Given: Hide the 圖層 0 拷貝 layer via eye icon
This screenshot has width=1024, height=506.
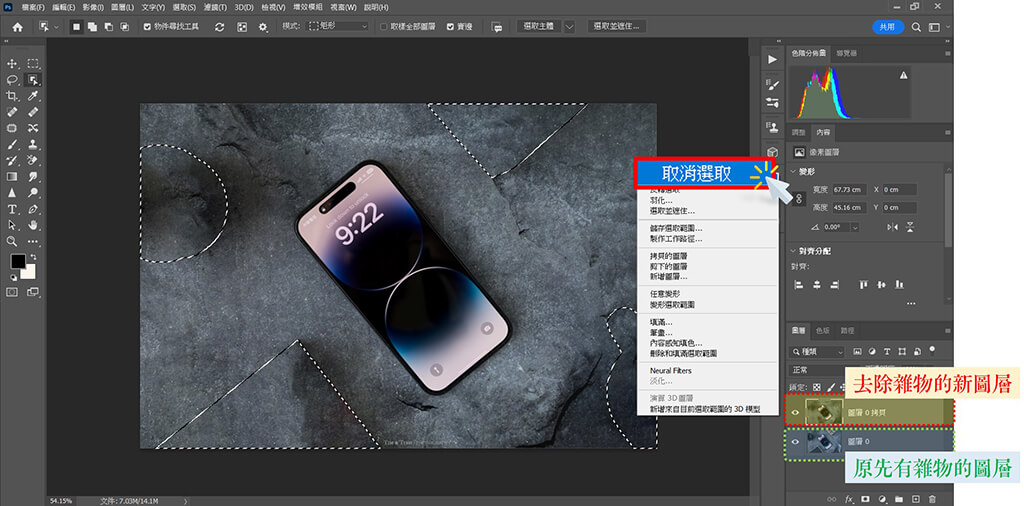Looking at the screenshot, I should pyautogui.click(x=796, y=411).
